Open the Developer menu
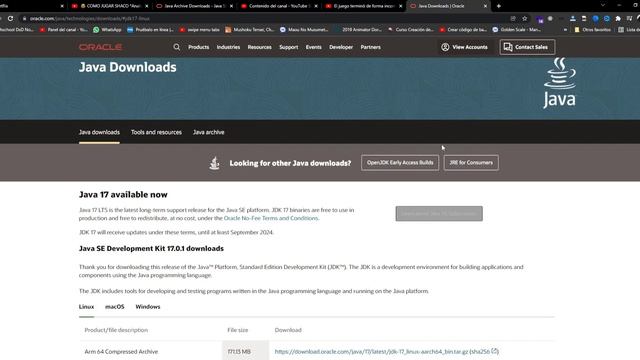640x360 pixels. 341,47
